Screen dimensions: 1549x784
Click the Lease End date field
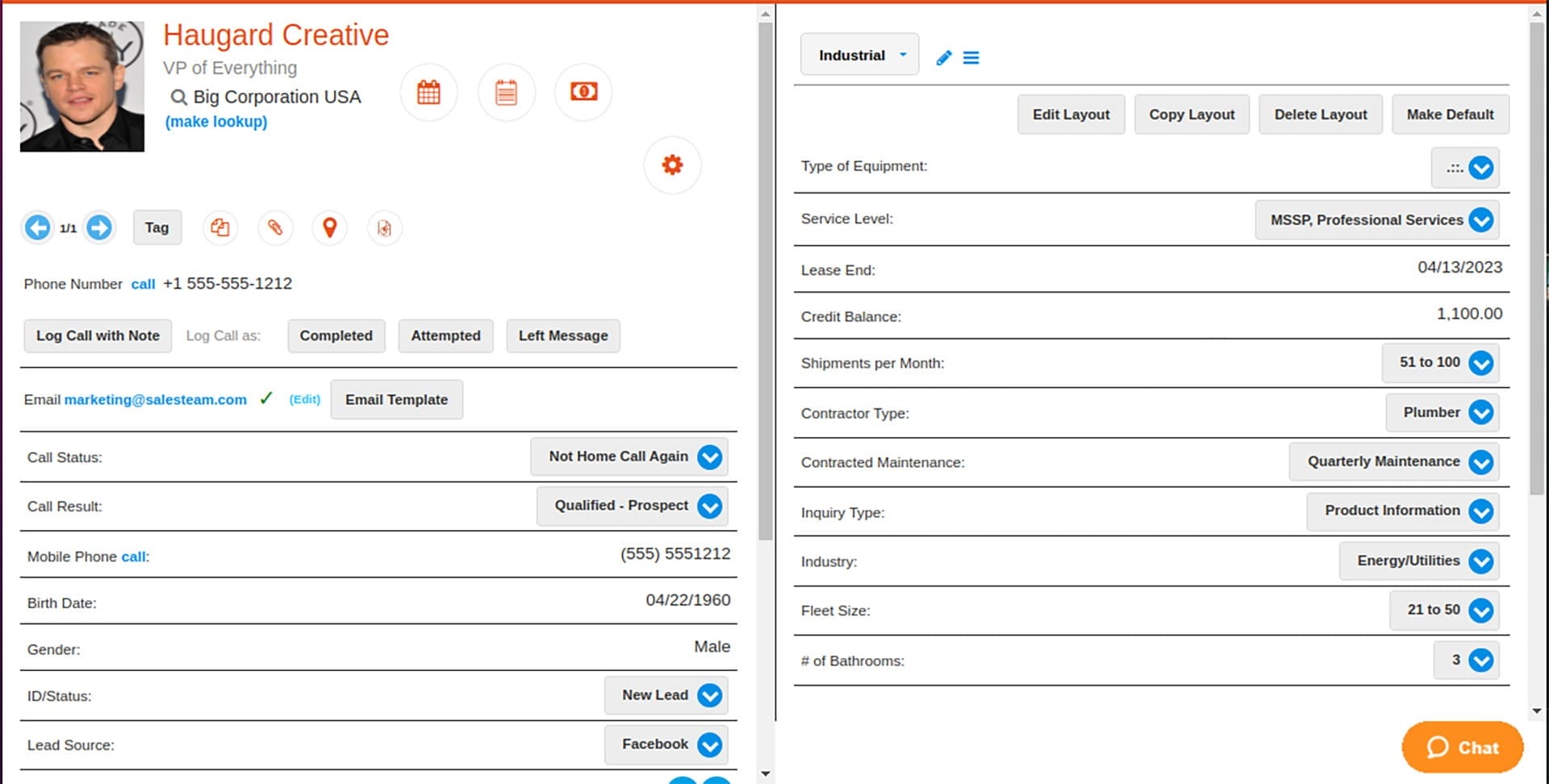[x=1459, y=268]
